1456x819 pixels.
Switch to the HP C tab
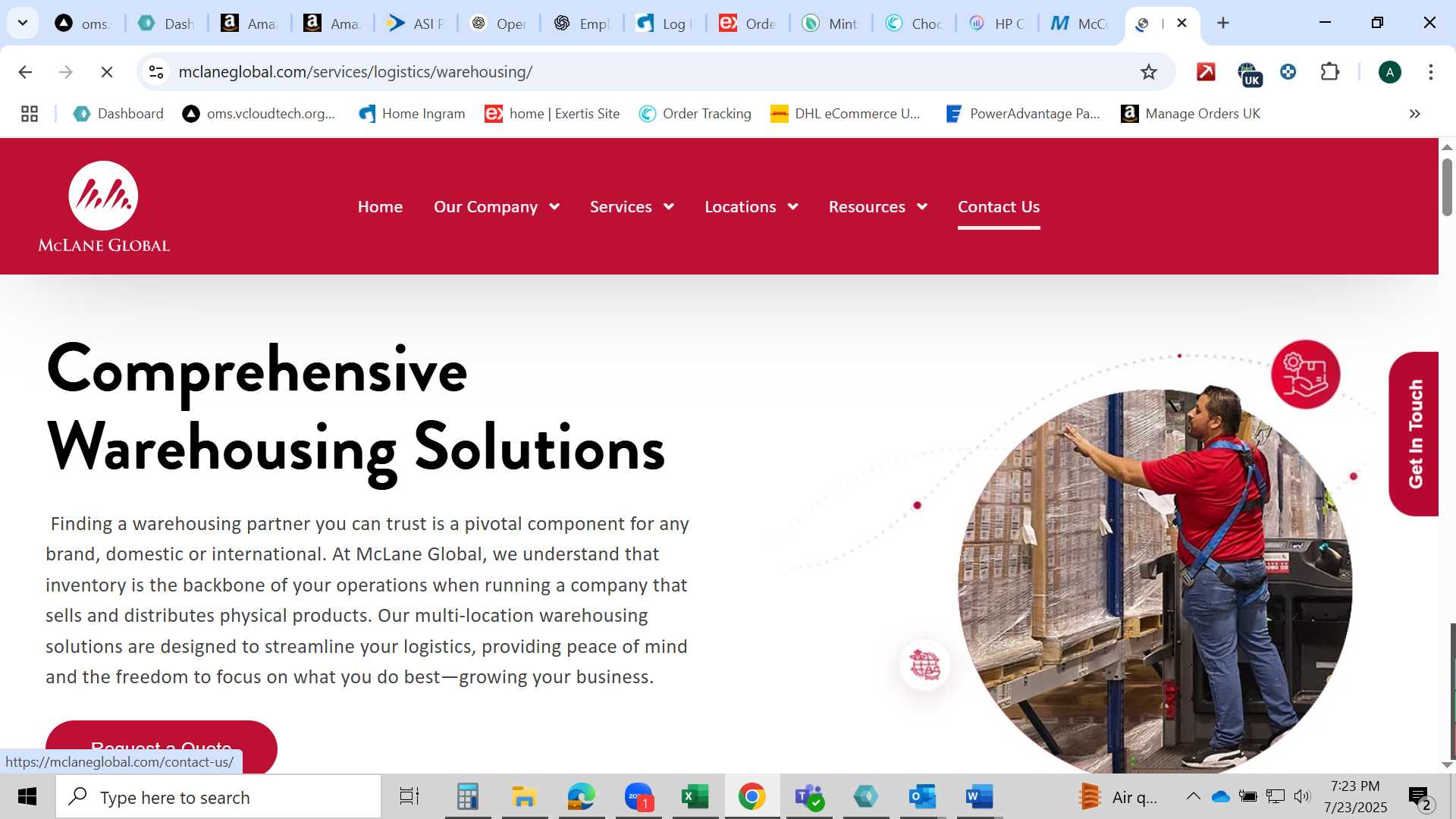(997, 24)
